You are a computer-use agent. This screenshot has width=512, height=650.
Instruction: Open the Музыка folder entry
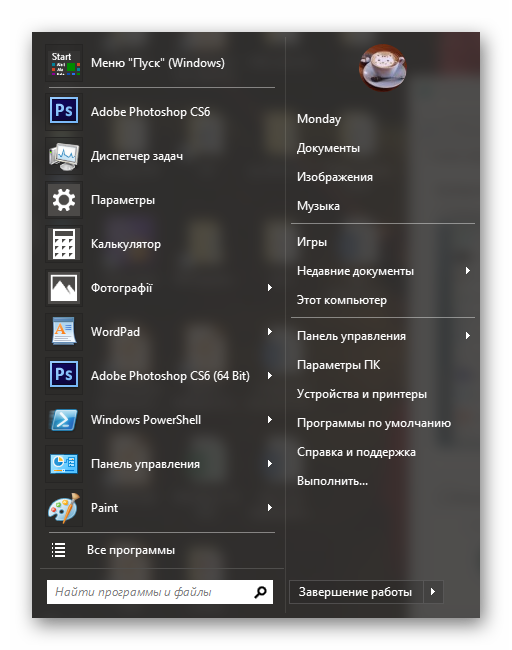coord(318,206)
